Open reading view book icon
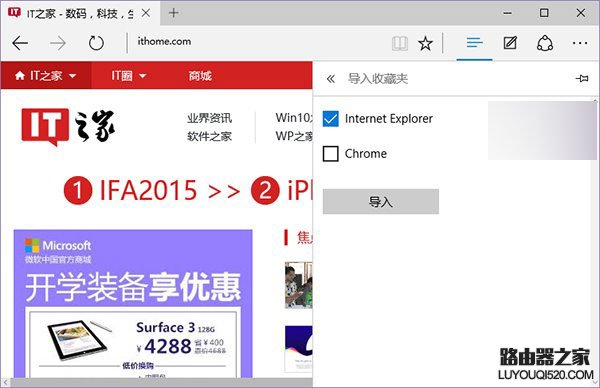Viewport: 600px width, 388px height. pyautogui.click(x=400, y=43)
